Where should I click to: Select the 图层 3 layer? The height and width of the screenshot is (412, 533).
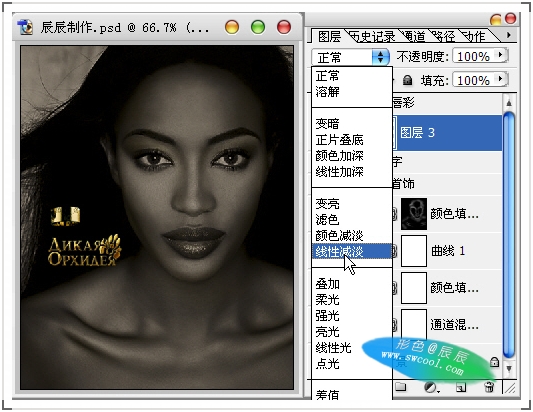(x=447, y=133)
